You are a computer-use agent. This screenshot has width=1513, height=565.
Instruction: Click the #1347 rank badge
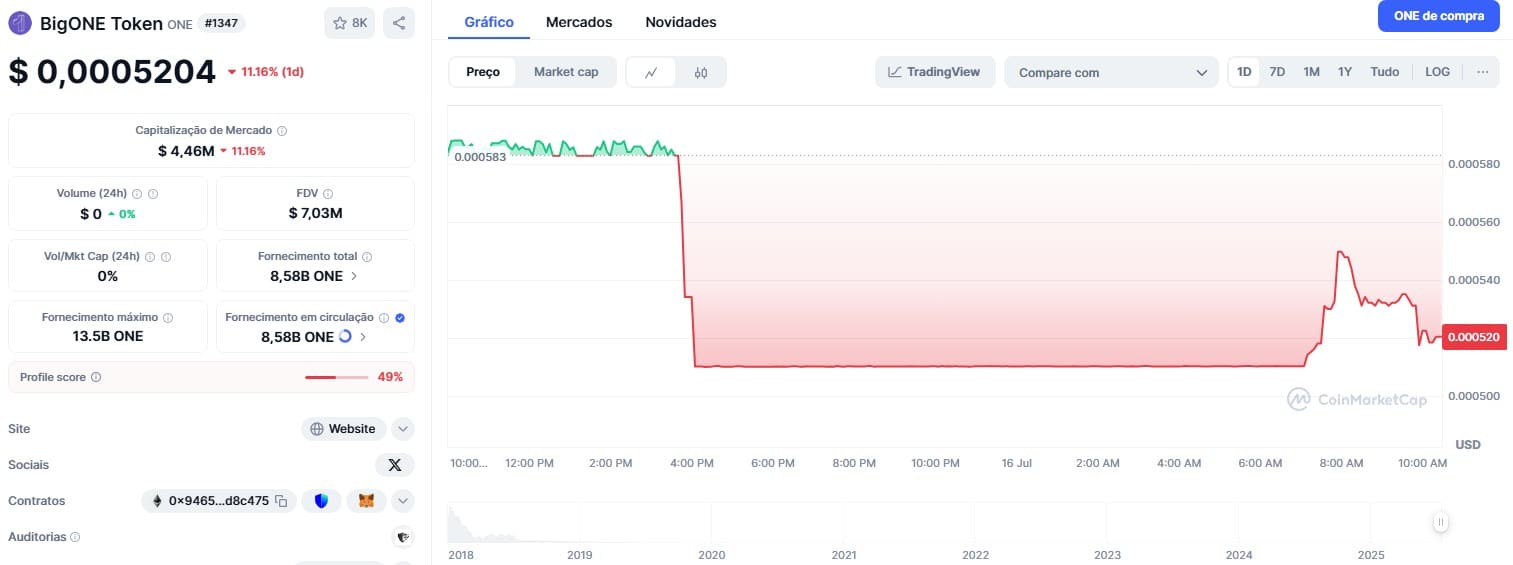(x=221, y=22)
